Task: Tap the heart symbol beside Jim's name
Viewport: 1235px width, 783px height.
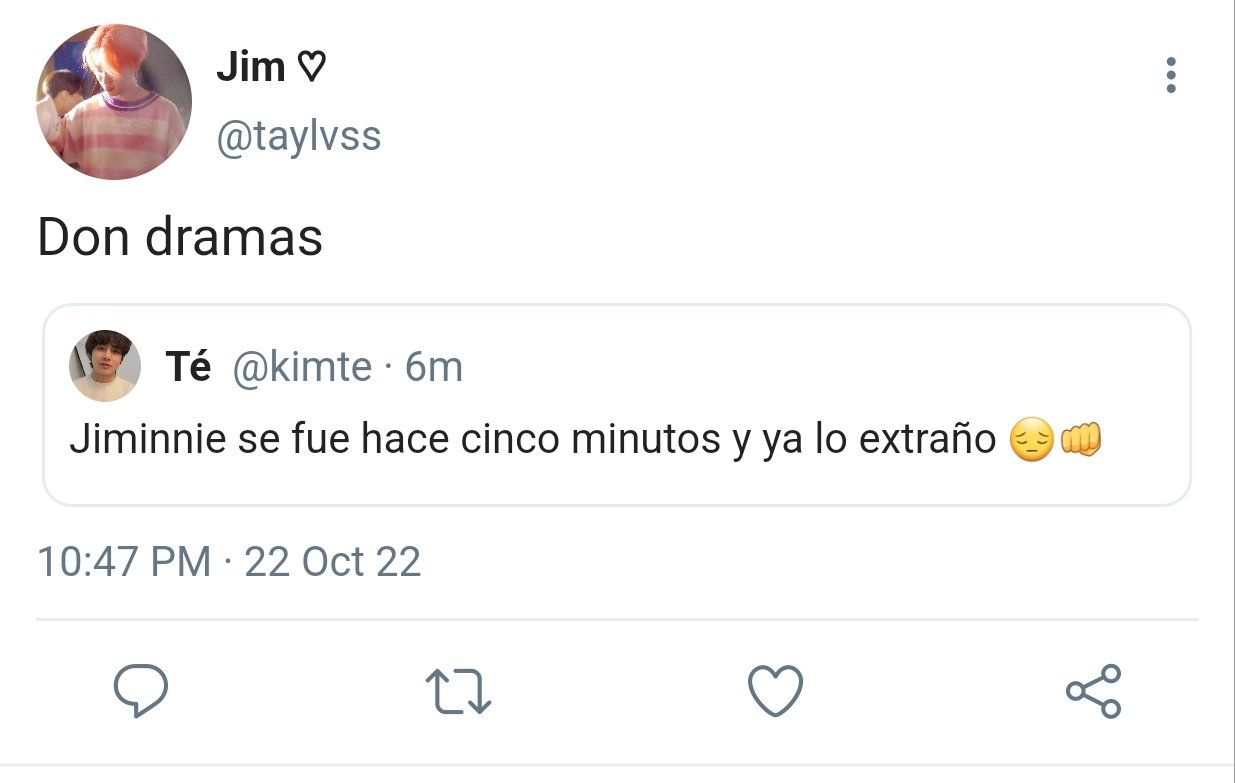Action: [x=311, y=68]
